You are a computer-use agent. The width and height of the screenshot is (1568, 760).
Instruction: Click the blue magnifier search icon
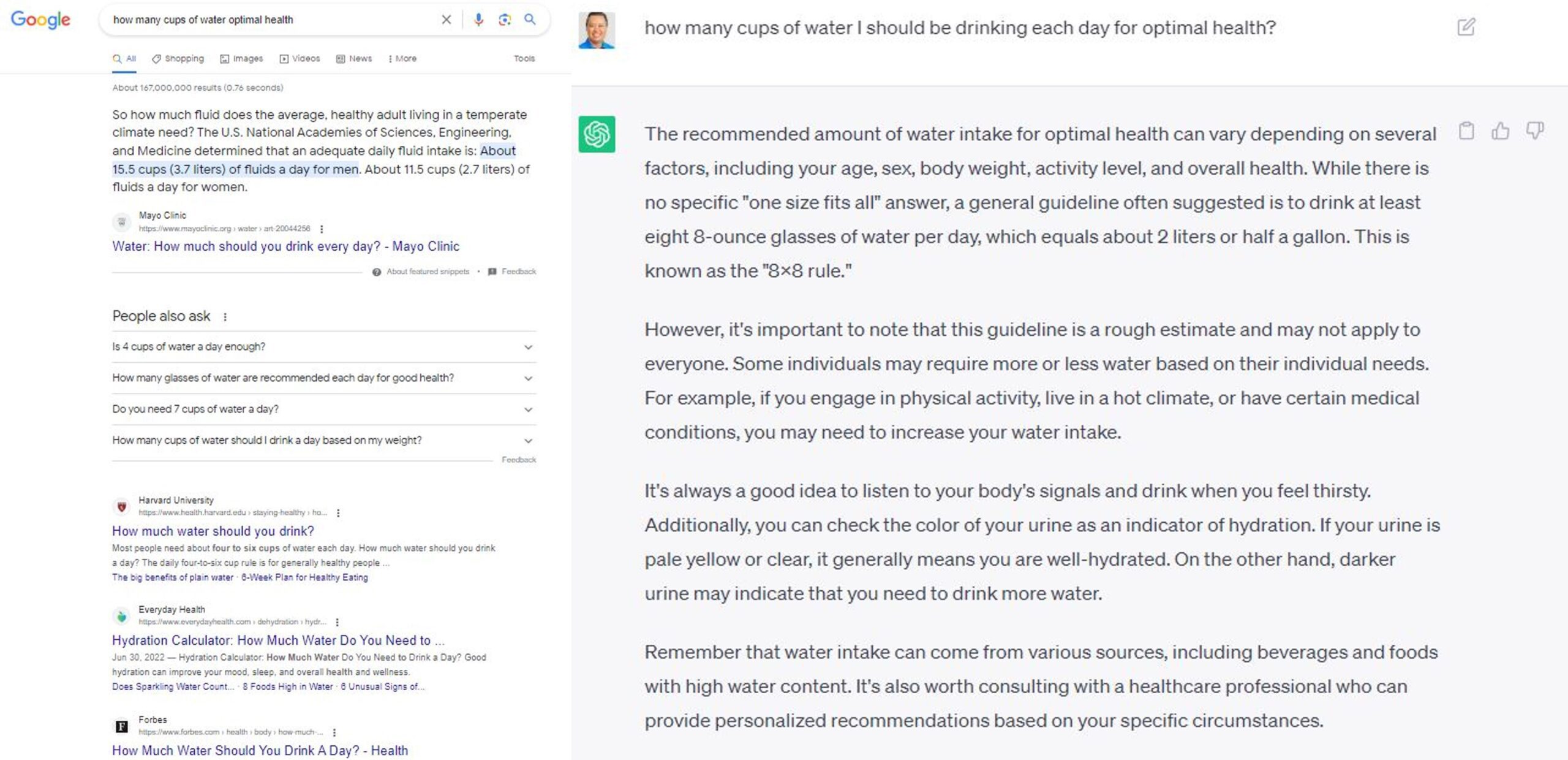[x=530, y=20]
